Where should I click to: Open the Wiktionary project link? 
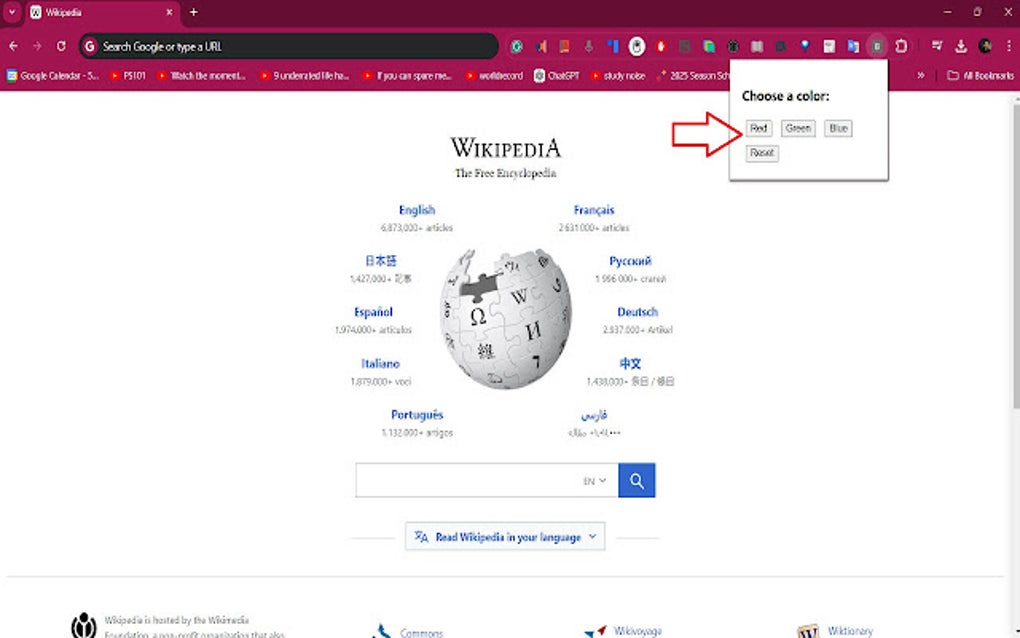click(x=850, y=631)
